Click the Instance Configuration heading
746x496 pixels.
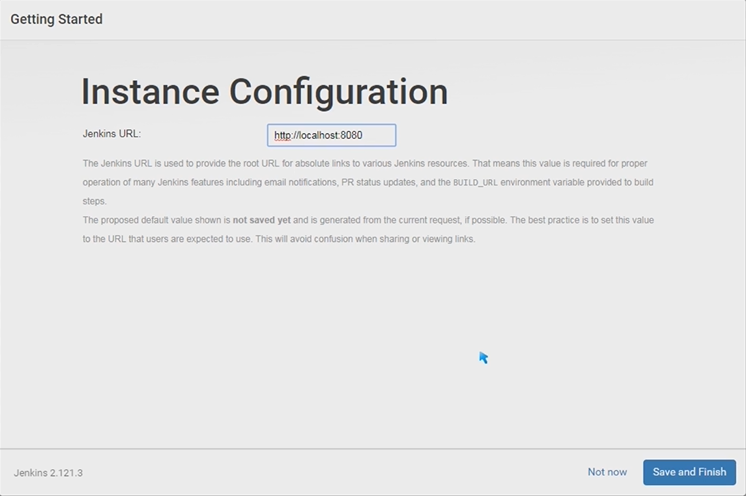coord(265,92)
